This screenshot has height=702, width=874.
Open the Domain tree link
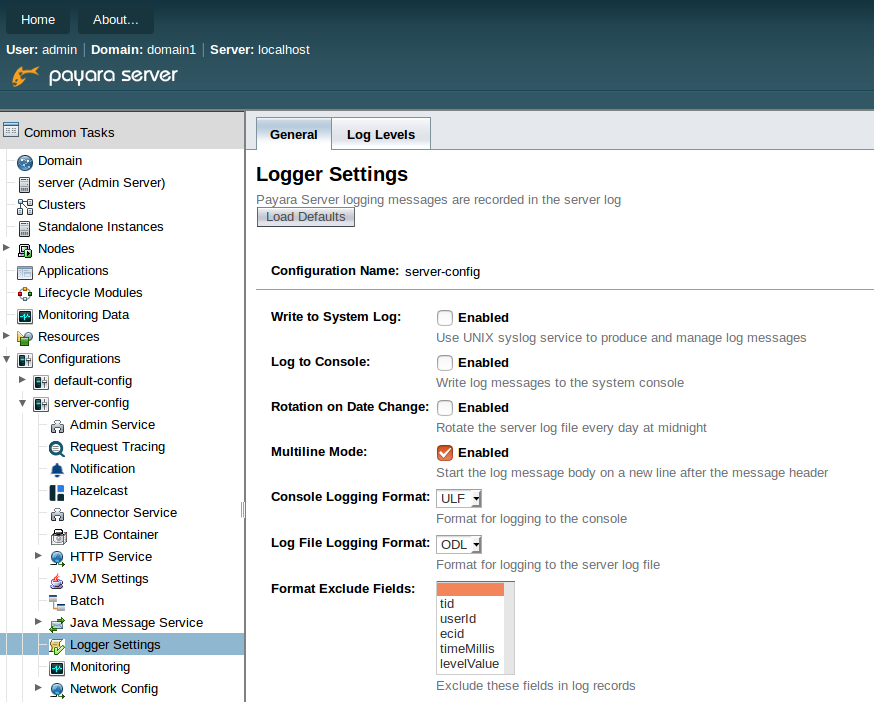point(60,161)
